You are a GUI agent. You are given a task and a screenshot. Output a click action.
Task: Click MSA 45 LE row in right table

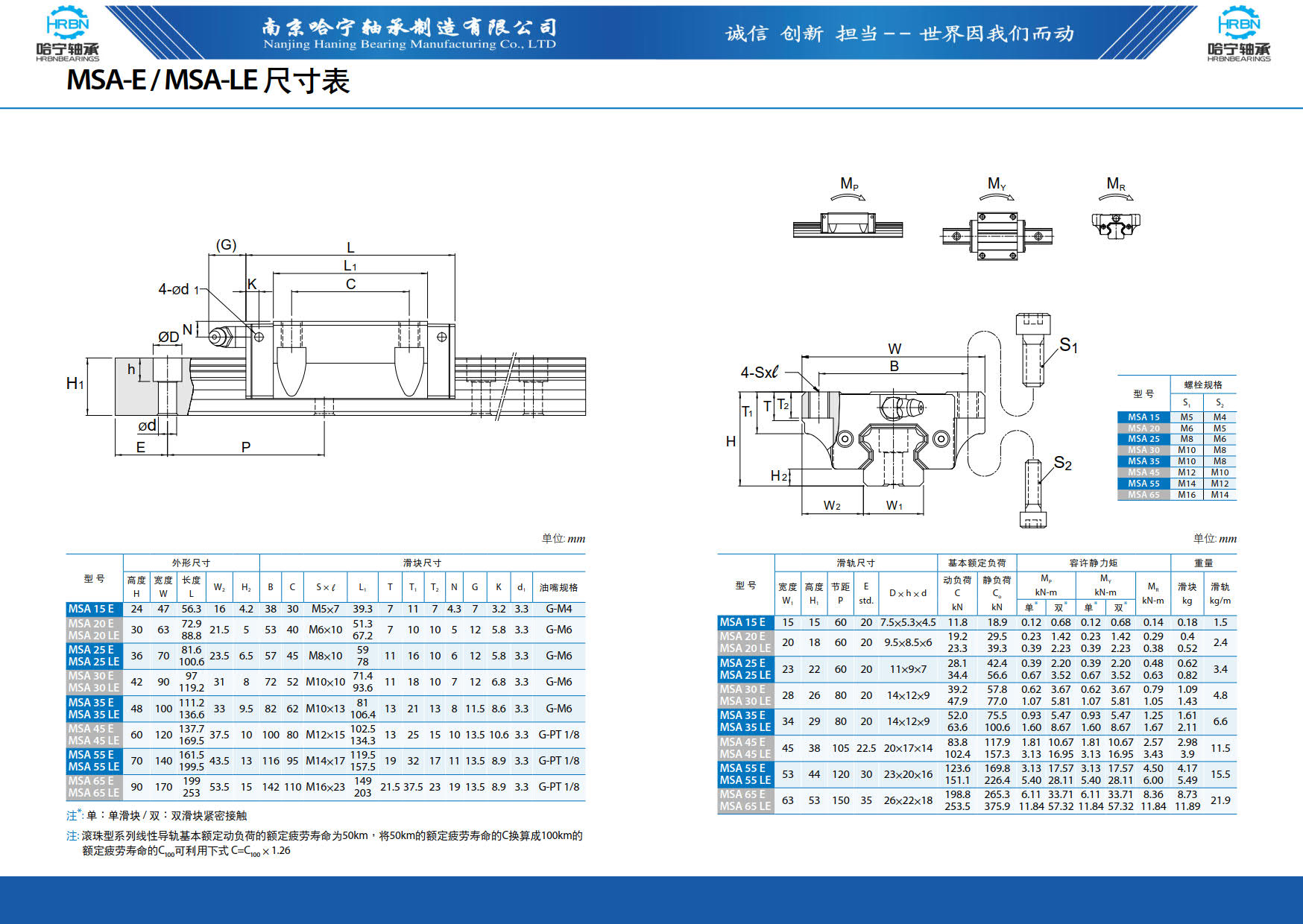pyautogui.click(x=745, y=754)
